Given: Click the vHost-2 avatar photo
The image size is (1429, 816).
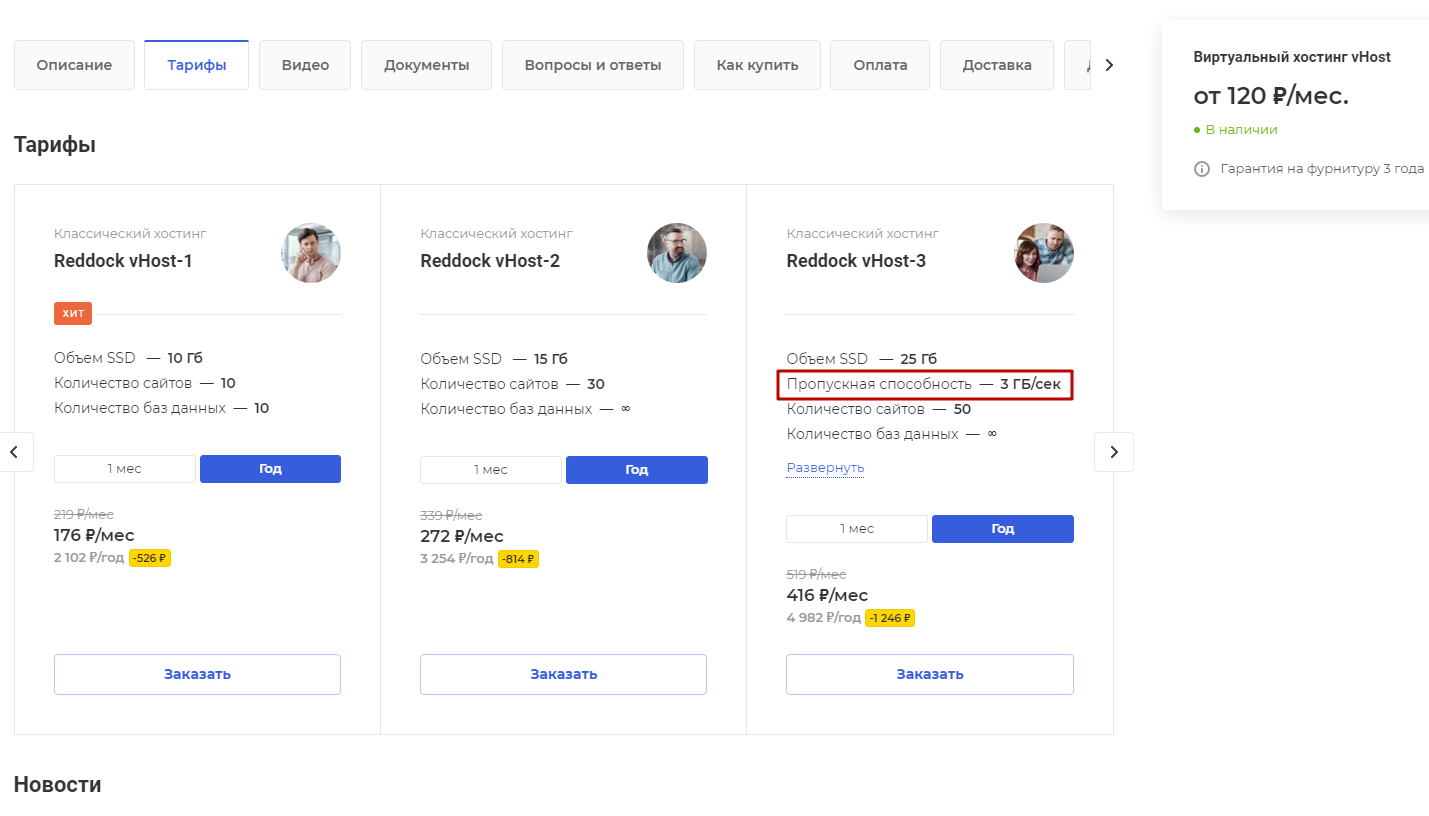Looking at the screenshot, I should (677, 253).
